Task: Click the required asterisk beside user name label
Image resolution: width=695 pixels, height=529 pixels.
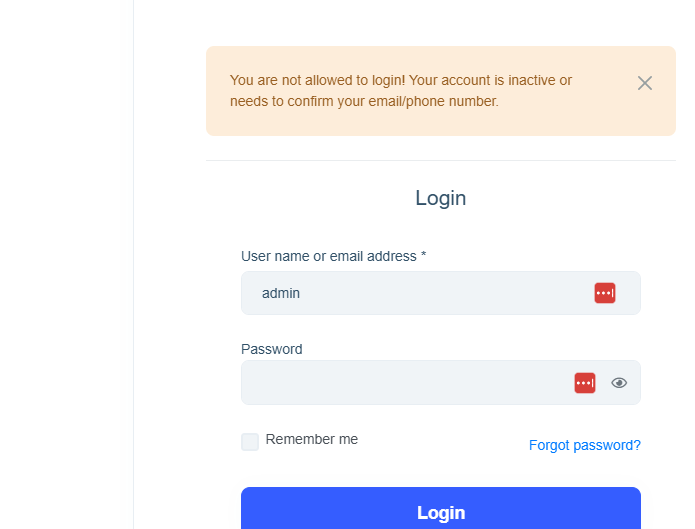Action: tap(424, 256)
